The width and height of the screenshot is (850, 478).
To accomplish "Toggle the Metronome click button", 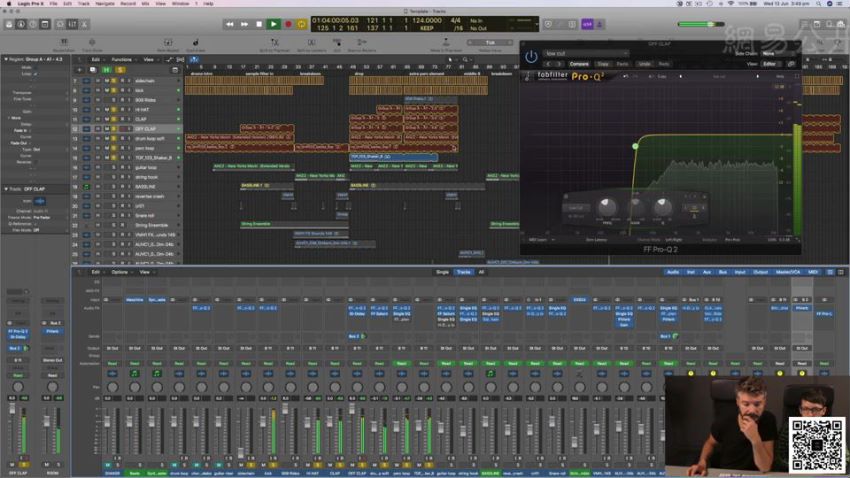I will coord(600,24).
